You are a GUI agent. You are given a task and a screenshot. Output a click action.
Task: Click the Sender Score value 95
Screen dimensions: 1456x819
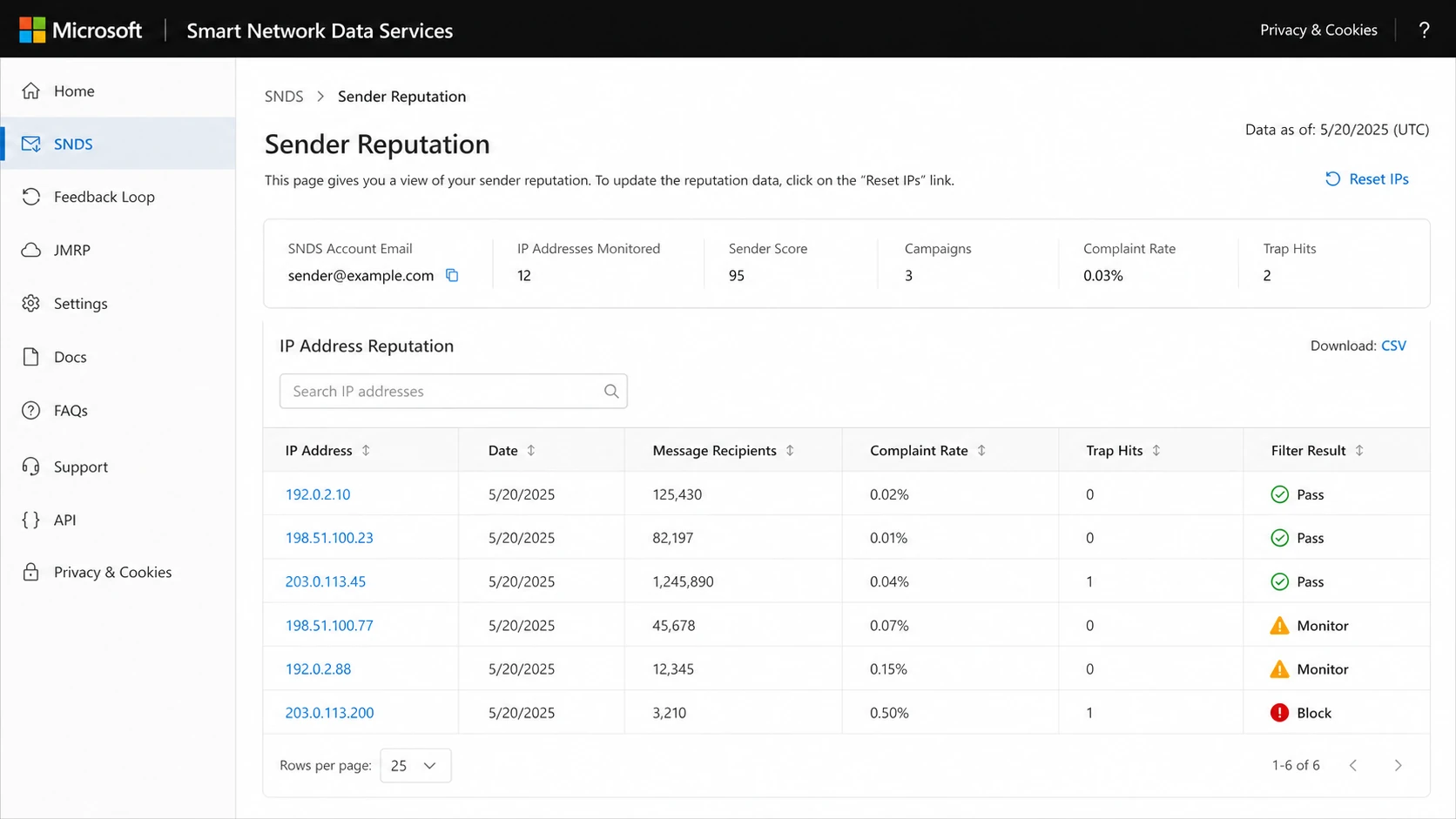pyautogui.click(x=737, y=275)
